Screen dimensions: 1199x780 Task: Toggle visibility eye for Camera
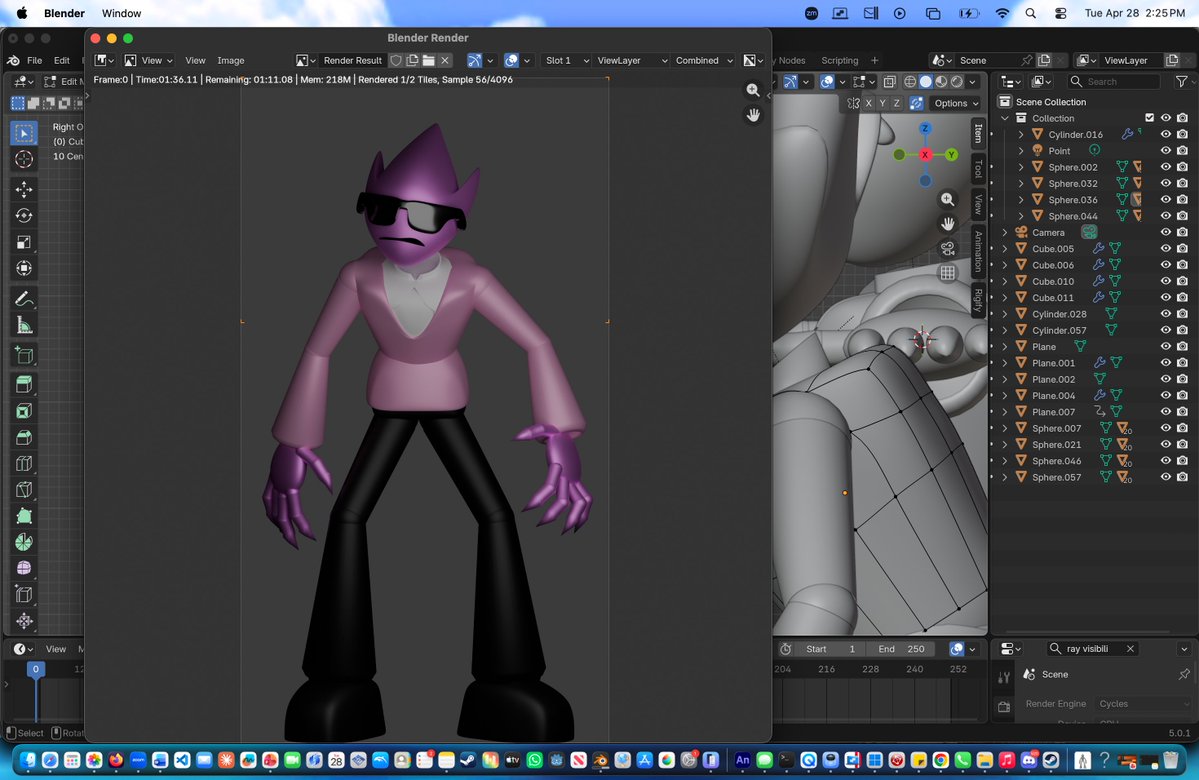tap(1165, 232)
